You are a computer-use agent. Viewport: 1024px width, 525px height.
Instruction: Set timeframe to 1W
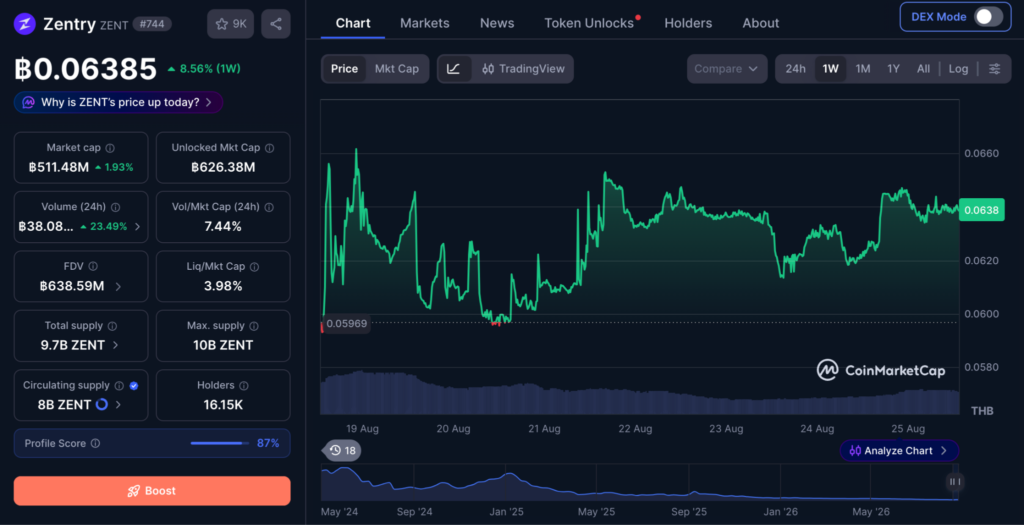[831, 69]
